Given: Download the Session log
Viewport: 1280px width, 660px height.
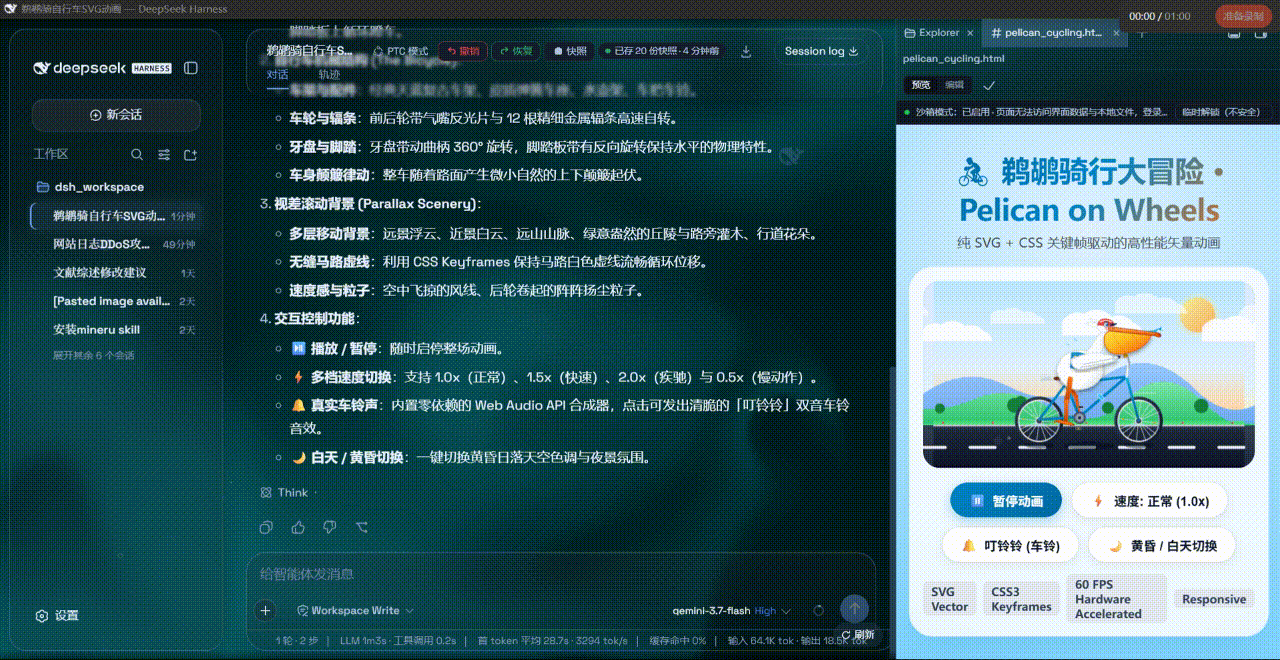Looking at the screenshot, I should pyautogui.click(x=821, y=51).
